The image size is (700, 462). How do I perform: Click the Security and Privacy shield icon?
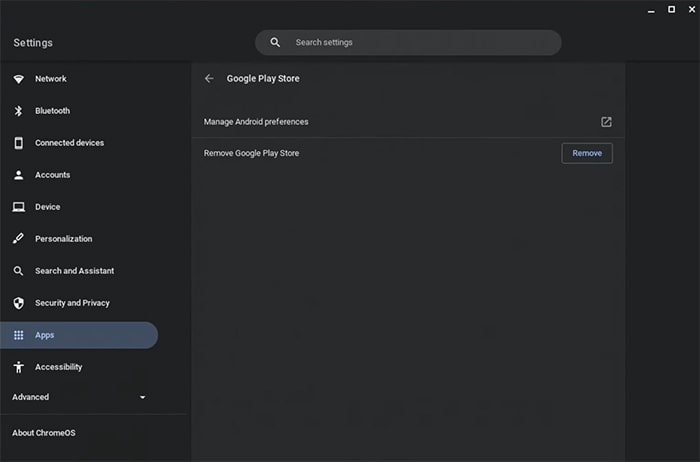point(18,303)
